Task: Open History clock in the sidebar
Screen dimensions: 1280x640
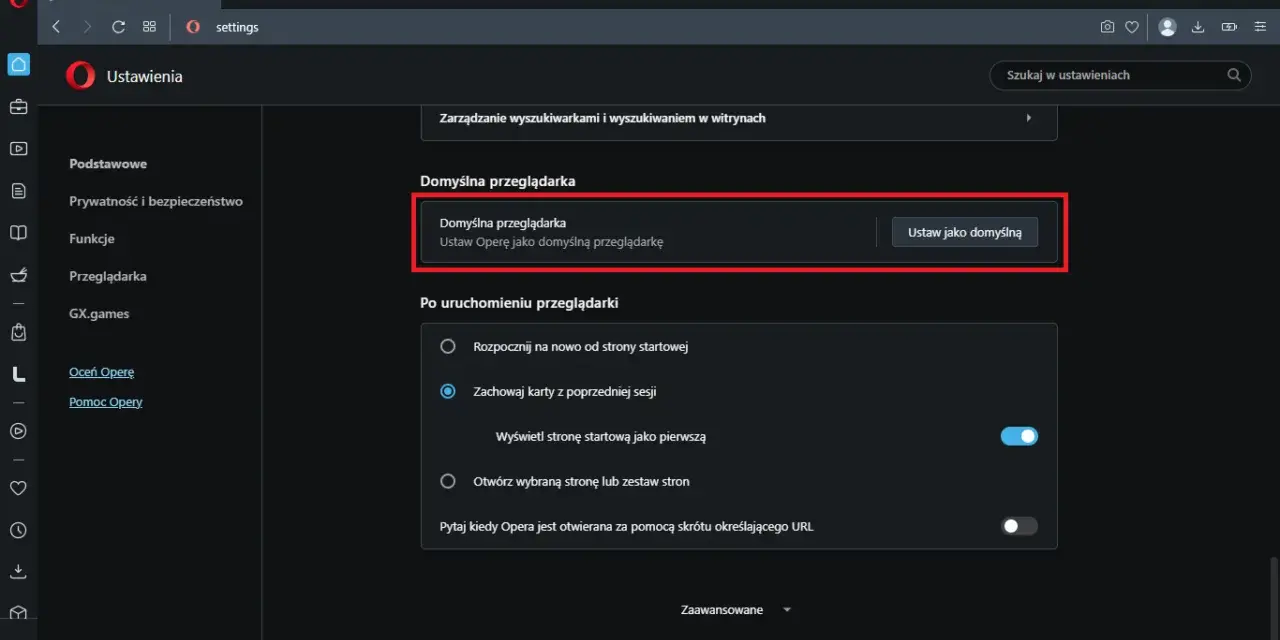Action: click(x=18, y=530)
